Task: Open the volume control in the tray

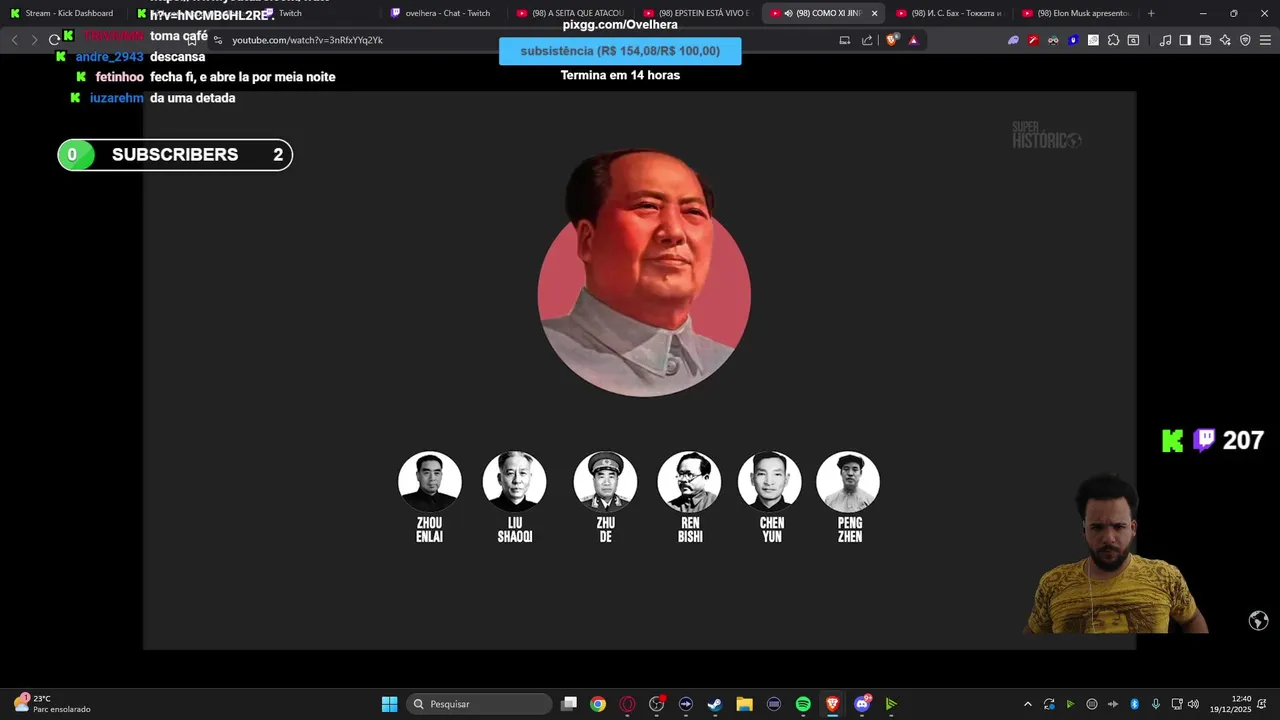Action: click(1193, 704)
